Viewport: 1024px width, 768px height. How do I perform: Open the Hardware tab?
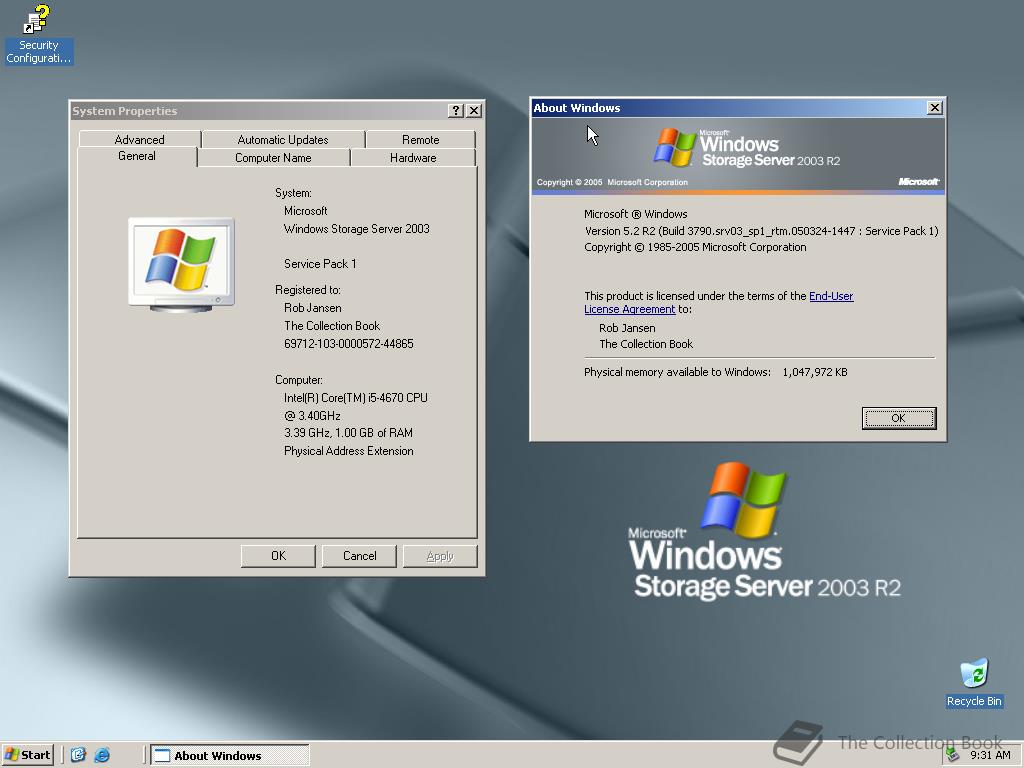(x=413, y=157)
